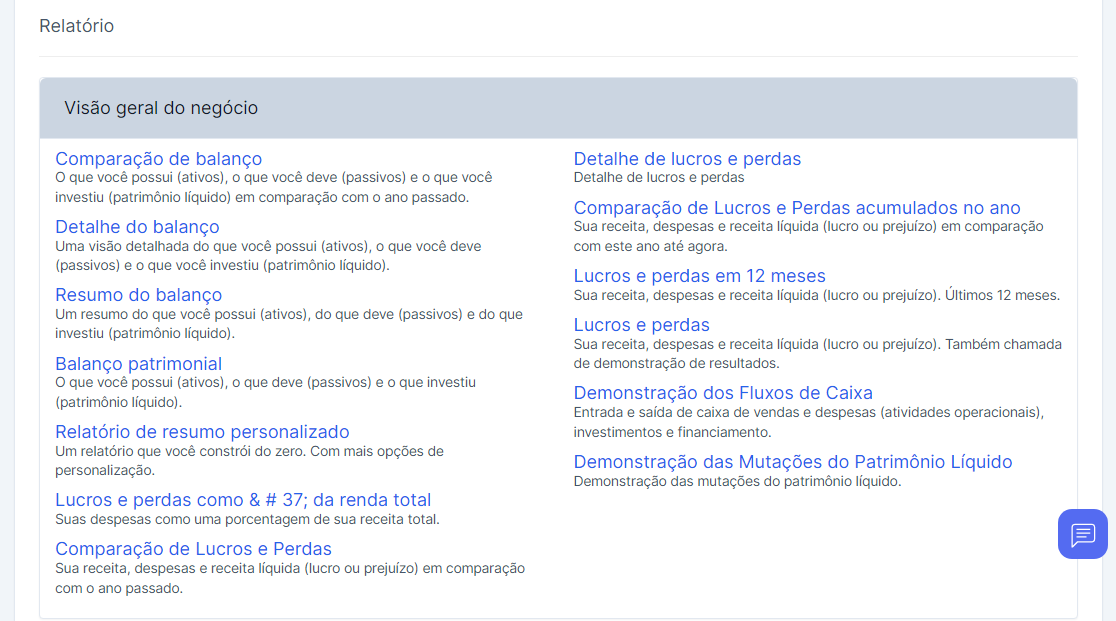This screenshot has width=1116, height=621.
Task: Select Lucros e perdas em 12 meses
Action: pyautogui.click(x=699, y=276)
